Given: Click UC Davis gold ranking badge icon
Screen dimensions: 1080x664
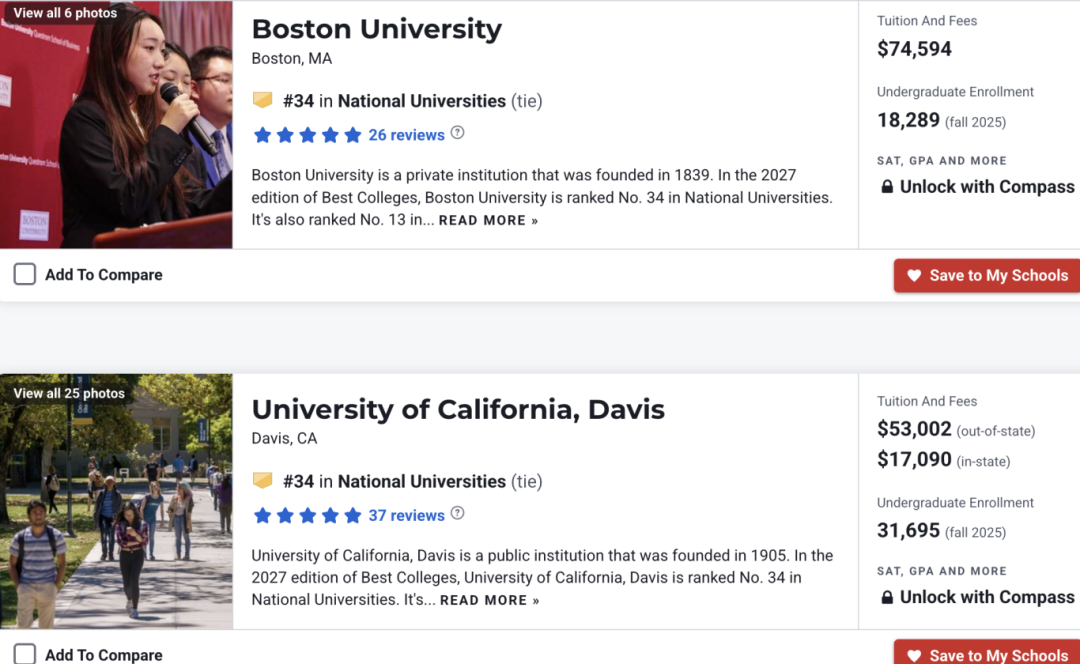Looking at the screenshot, I should point(262,480).
